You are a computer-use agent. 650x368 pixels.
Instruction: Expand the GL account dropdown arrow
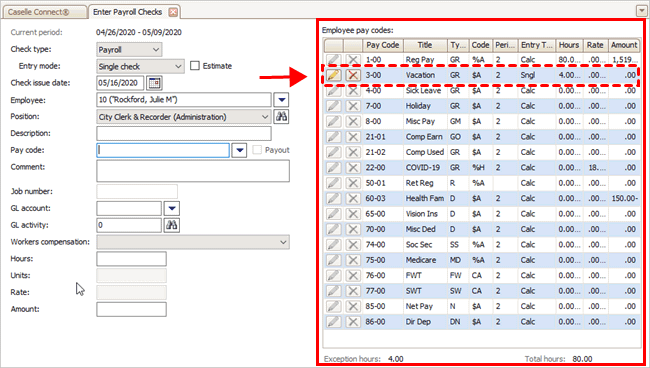[172, 208]
